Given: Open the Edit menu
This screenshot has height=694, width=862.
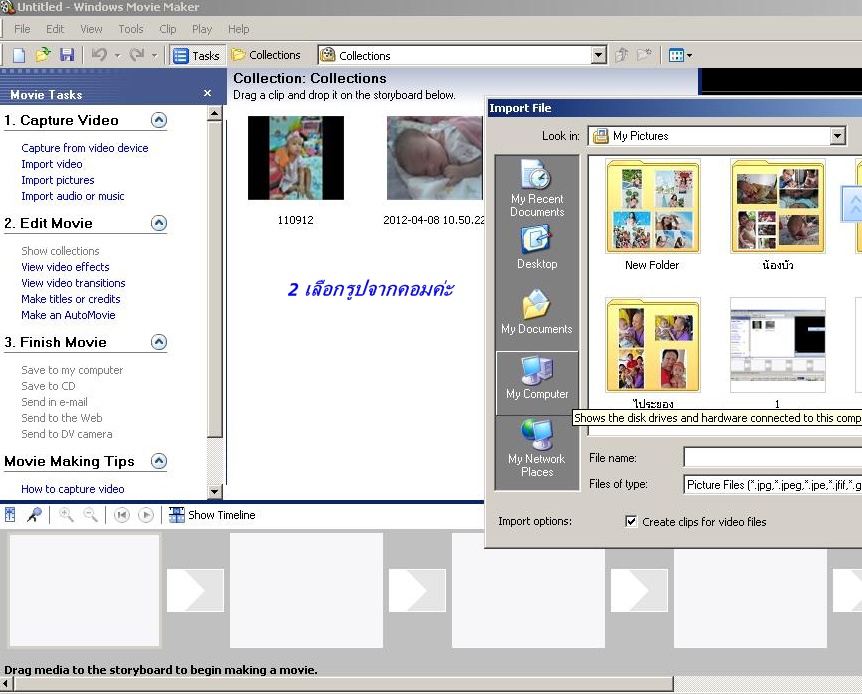Looking at the screenshot, I should 55,29.
